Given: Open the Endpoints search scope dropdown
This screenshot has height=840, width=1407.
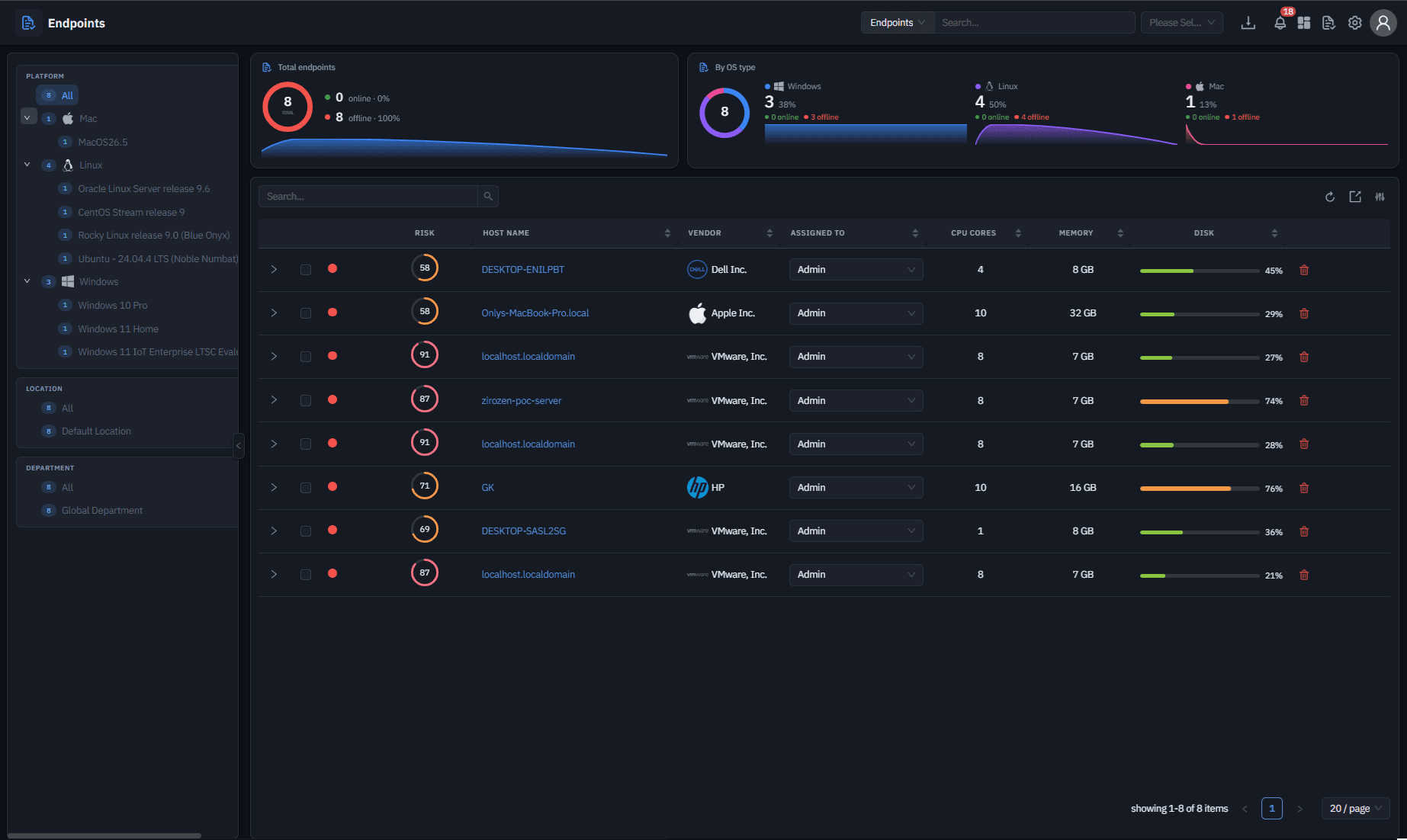Looking at the screenshot, I should click(898, 23).
